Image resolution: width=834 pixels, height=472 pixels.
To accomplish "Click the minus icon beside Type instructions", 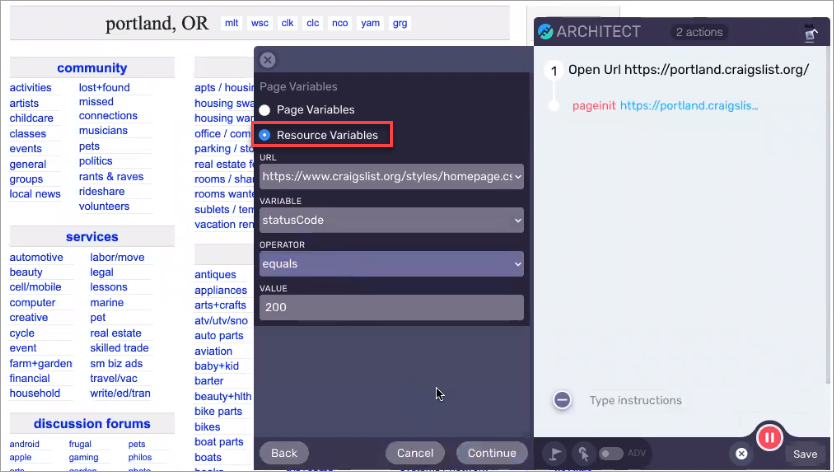I will pos(562,400).
